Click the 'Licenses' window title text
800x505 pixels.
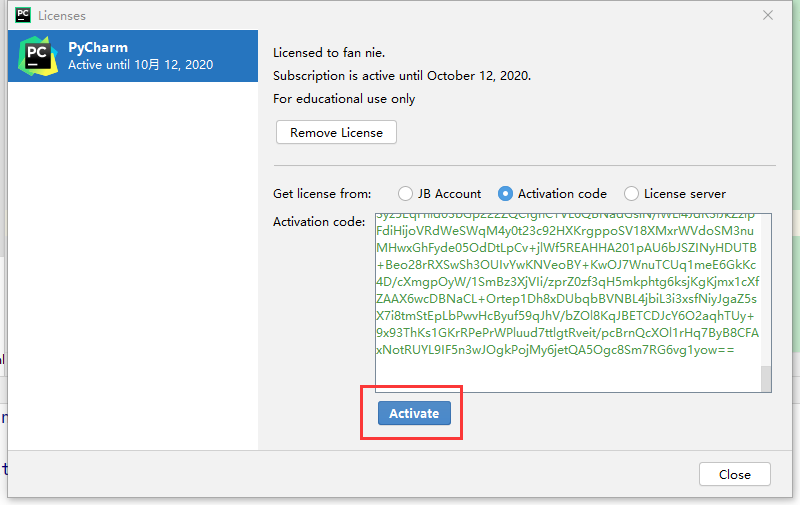click(62, 15)
